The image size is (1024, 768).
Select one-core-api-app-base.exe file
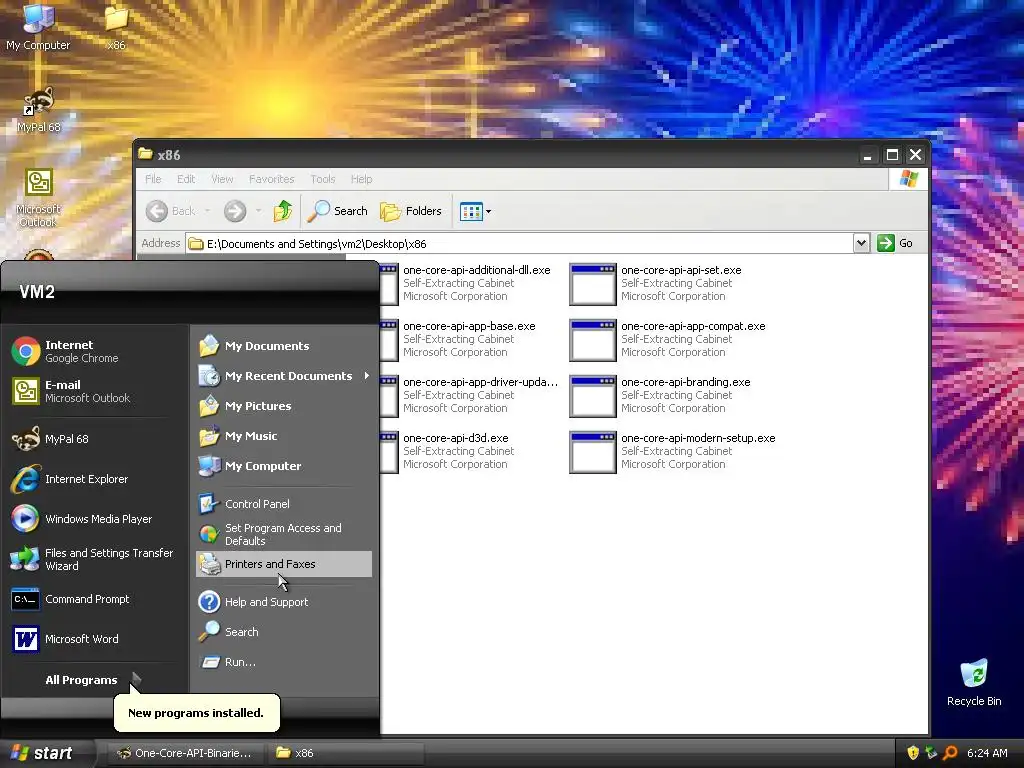pyautogui.click(x=469, y=326)
